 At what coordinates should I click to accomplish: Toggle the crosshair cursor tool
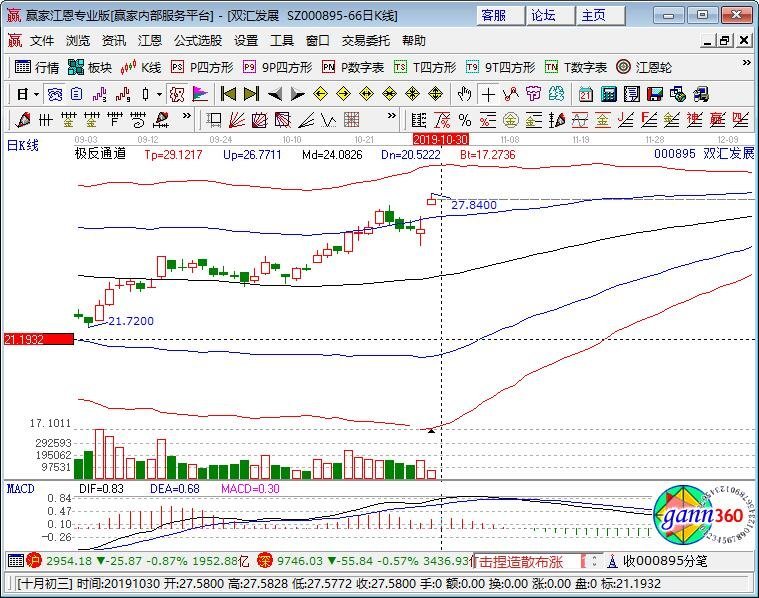coord(488,94)
